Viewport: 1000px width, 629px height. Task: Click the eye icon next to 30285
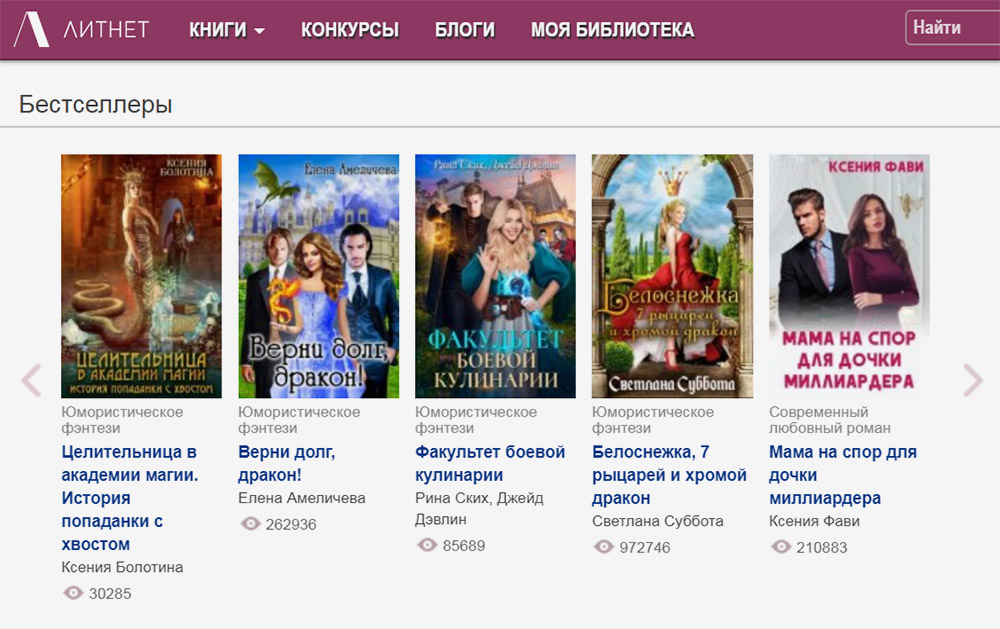[73, 593]
